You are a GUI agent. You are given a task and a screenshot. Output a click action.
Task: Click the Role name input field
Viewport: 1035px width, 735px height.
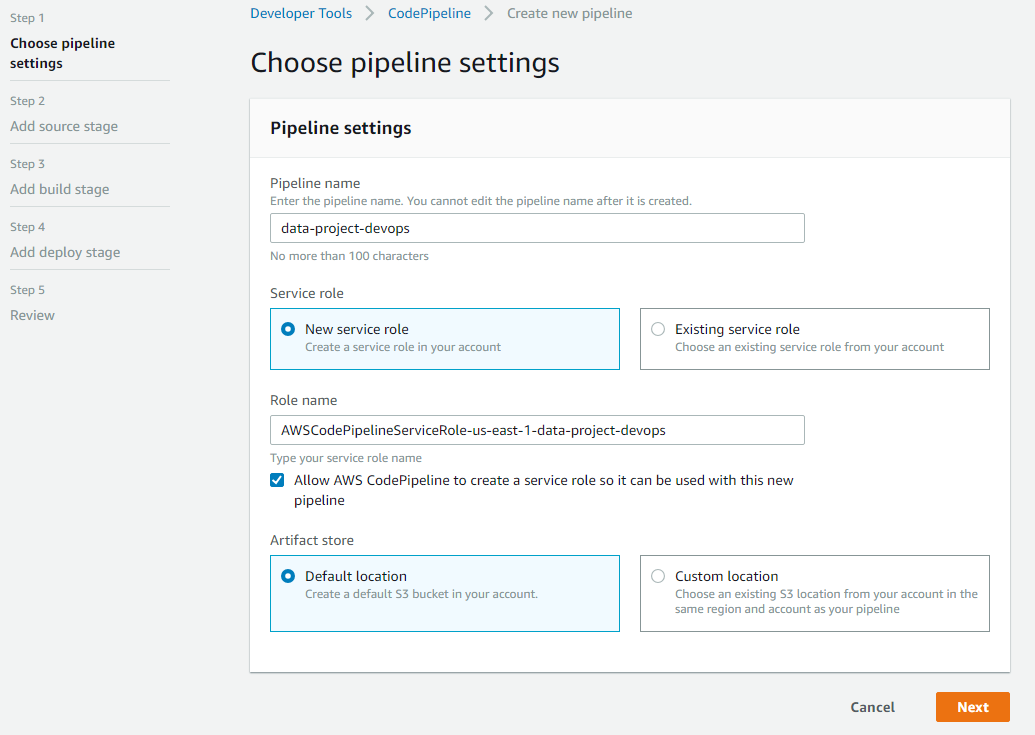[x=537, y=430]
